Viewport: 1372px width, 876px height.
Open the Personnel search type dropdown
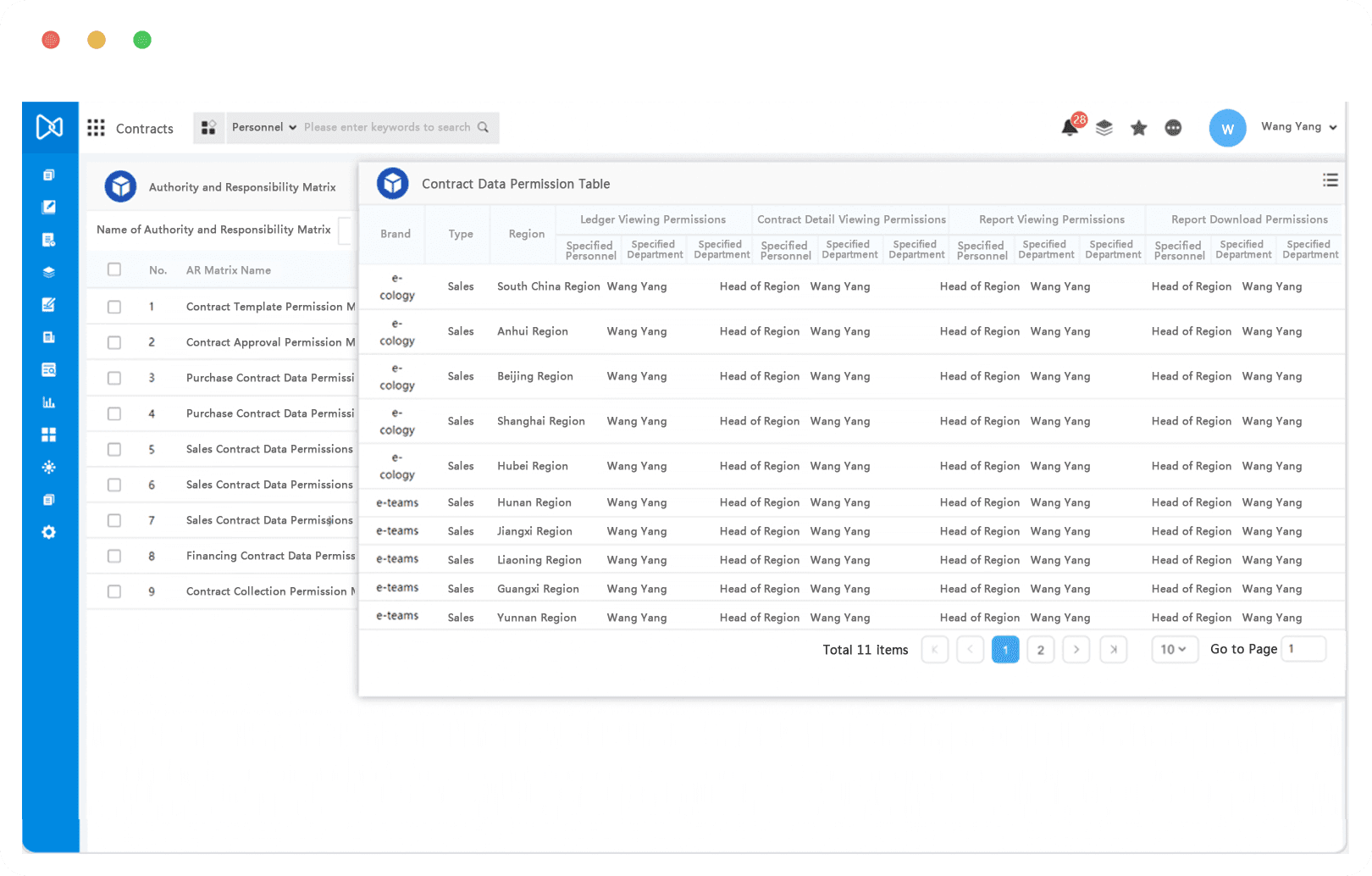coord(263,127)
